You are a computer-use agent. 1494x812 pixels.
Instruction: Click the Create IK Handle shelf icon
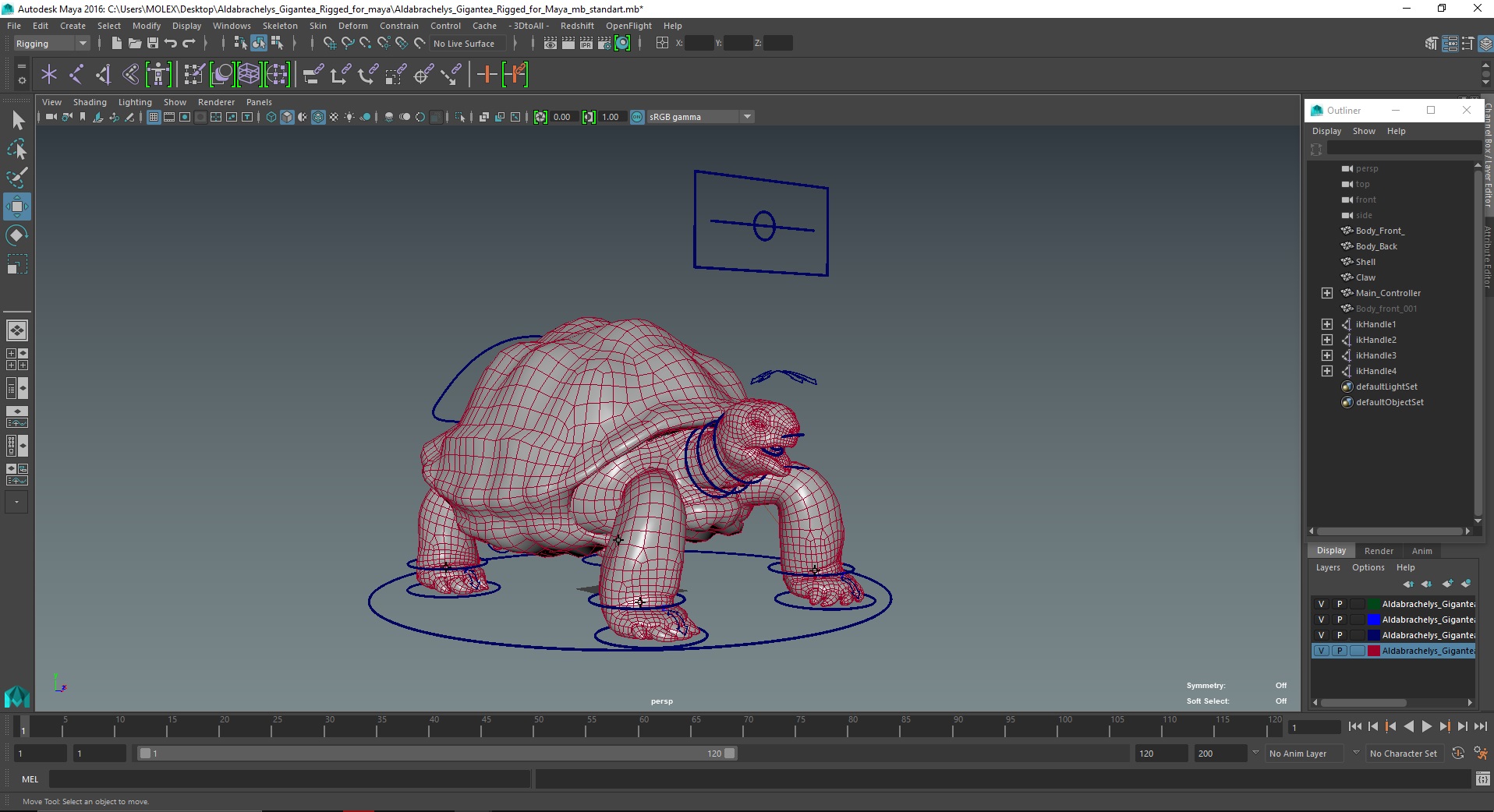(x=104, y=75)
